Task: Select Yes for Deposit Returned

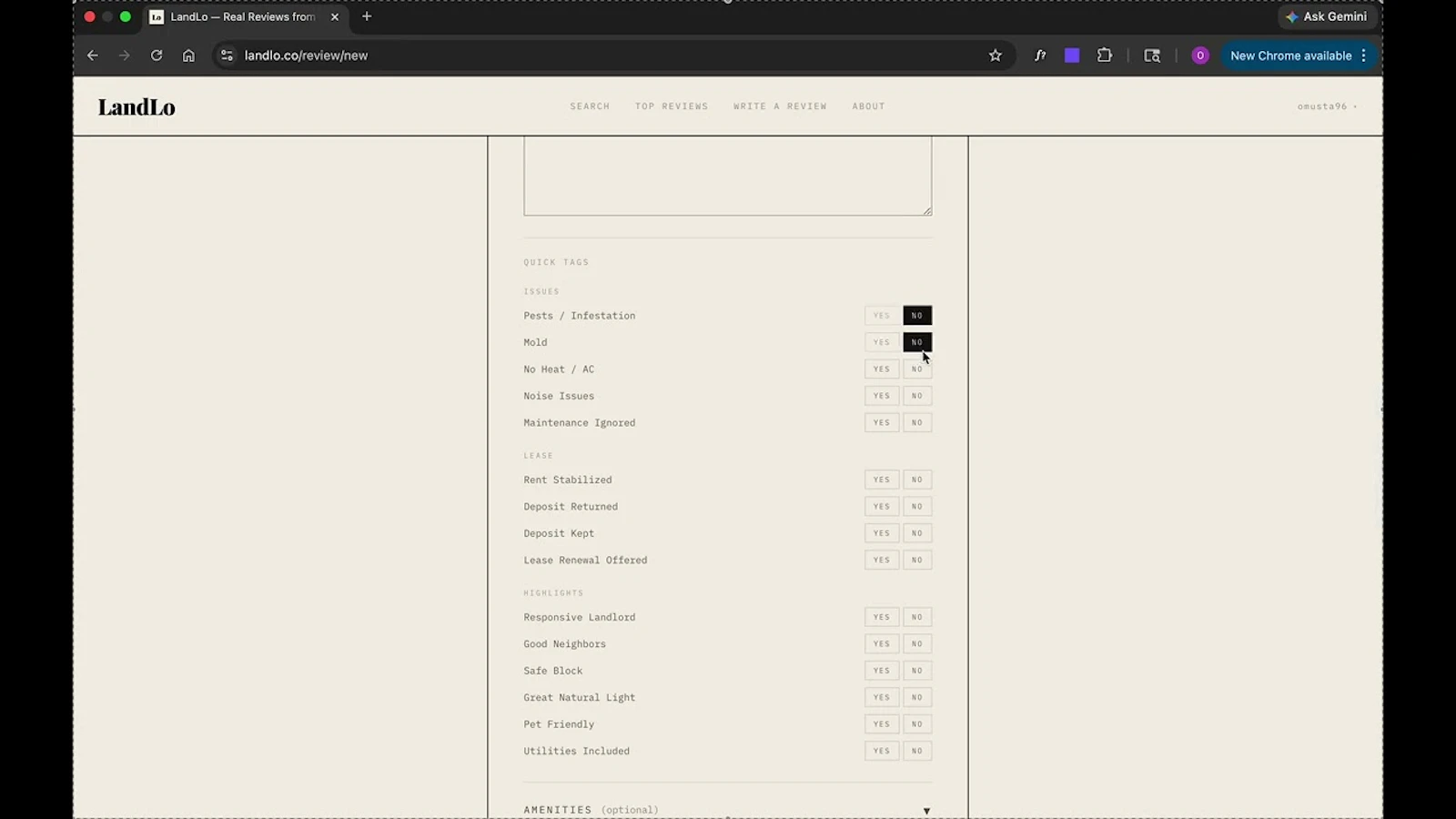Action: (x=881, y=506)
